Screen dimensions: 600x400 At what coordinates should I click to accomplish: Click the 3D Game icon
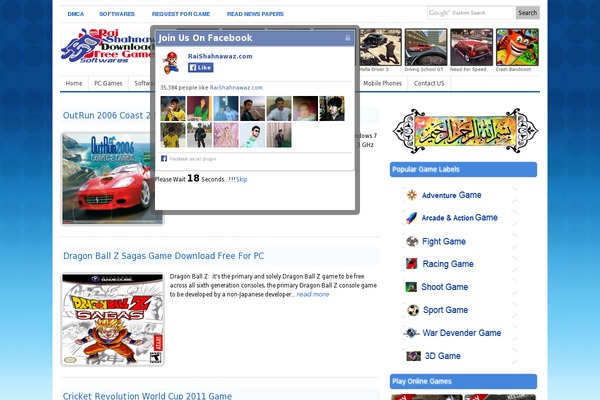click(x=414, y=356)
